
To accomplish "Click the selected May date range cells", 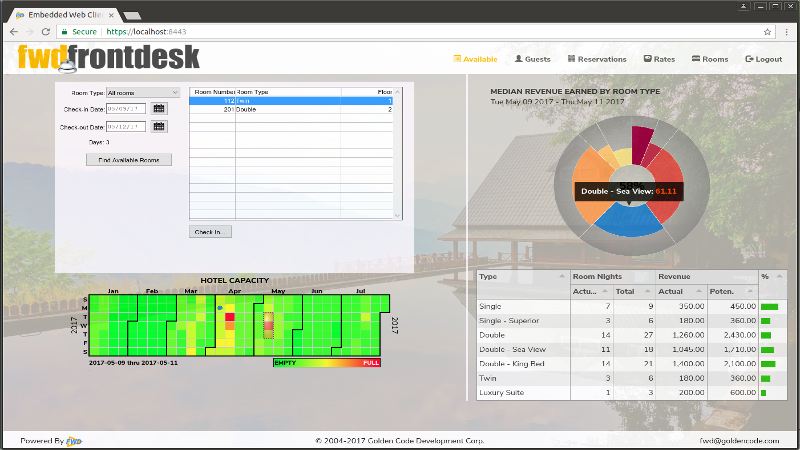I will 268,326.
